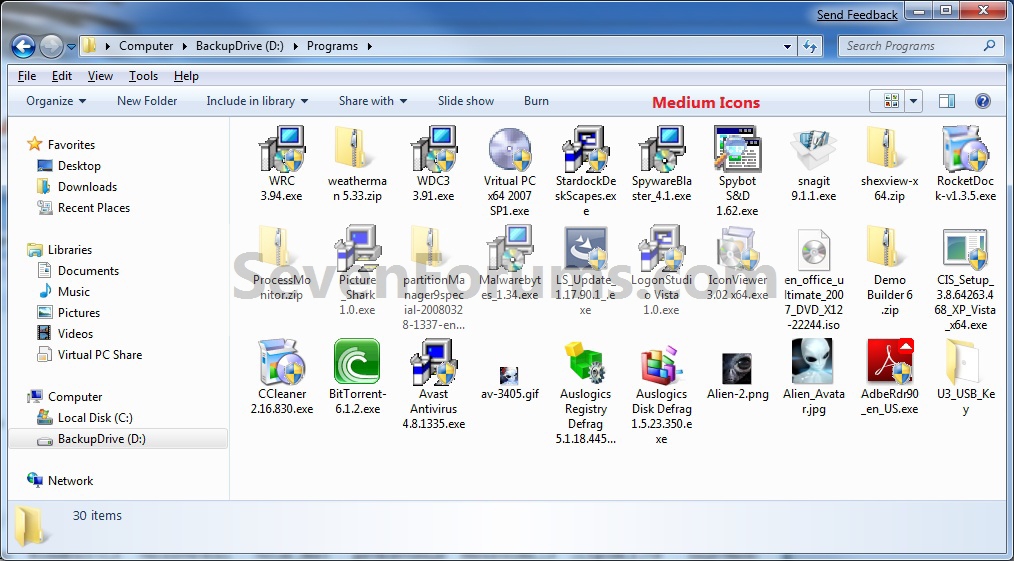Expand the arrow after Computer in address bar
Screen dimensions: 1014x561
184,47
